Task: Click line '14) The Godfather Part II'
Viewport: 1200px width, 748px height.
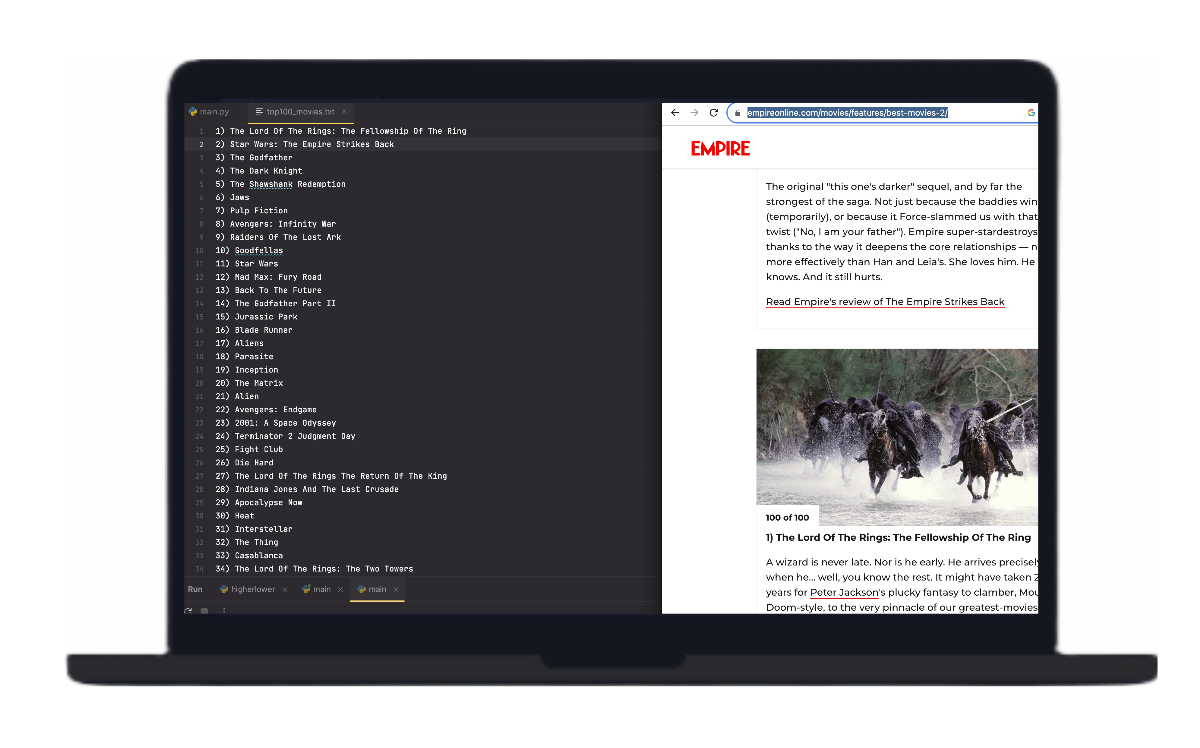Action: click(x=275, y=303)
